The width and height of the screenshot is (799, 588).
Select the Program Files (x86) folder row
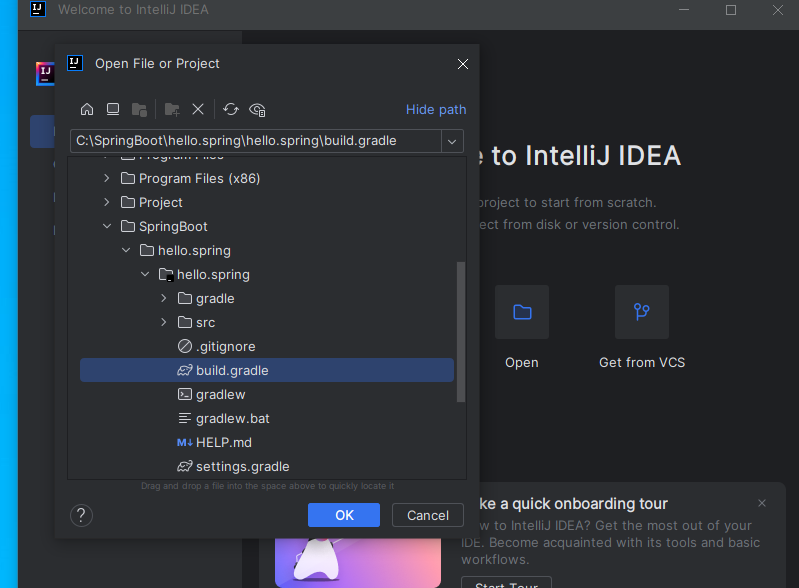tap(267, 178)
